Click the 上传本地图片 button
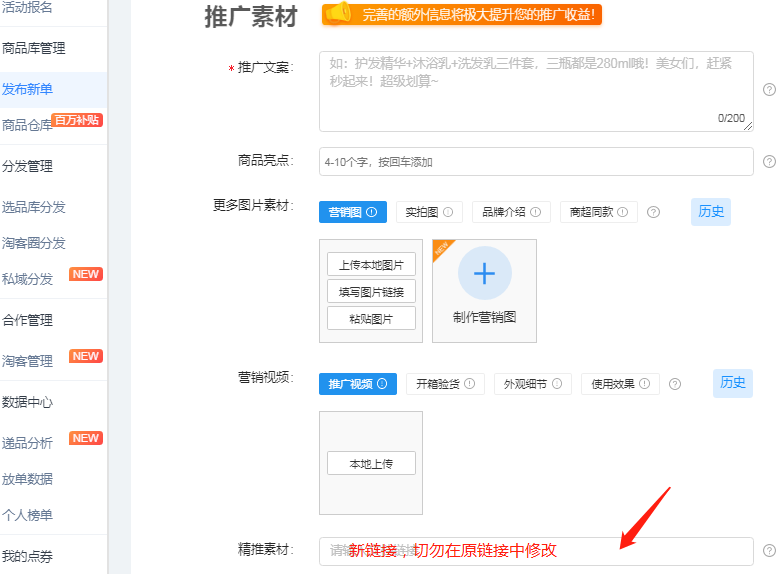 point(370,265)
